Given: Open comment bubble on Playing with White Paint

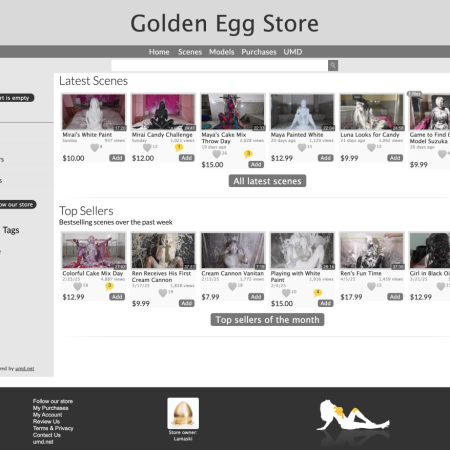Looking at the screenshot, I should tap(318, 293).
